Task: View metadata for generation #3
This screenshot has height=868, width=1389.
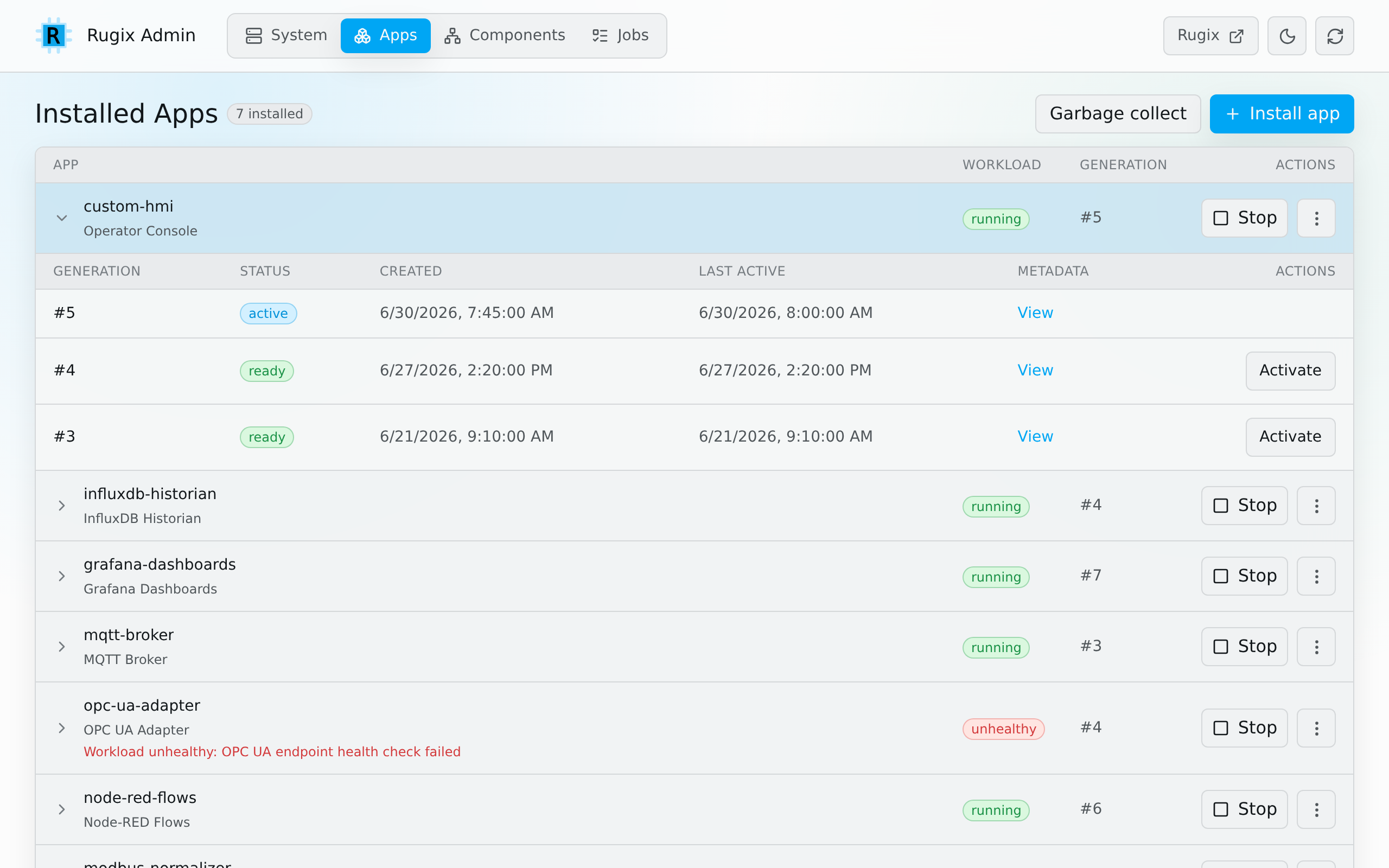Action: coord(1035,437)
